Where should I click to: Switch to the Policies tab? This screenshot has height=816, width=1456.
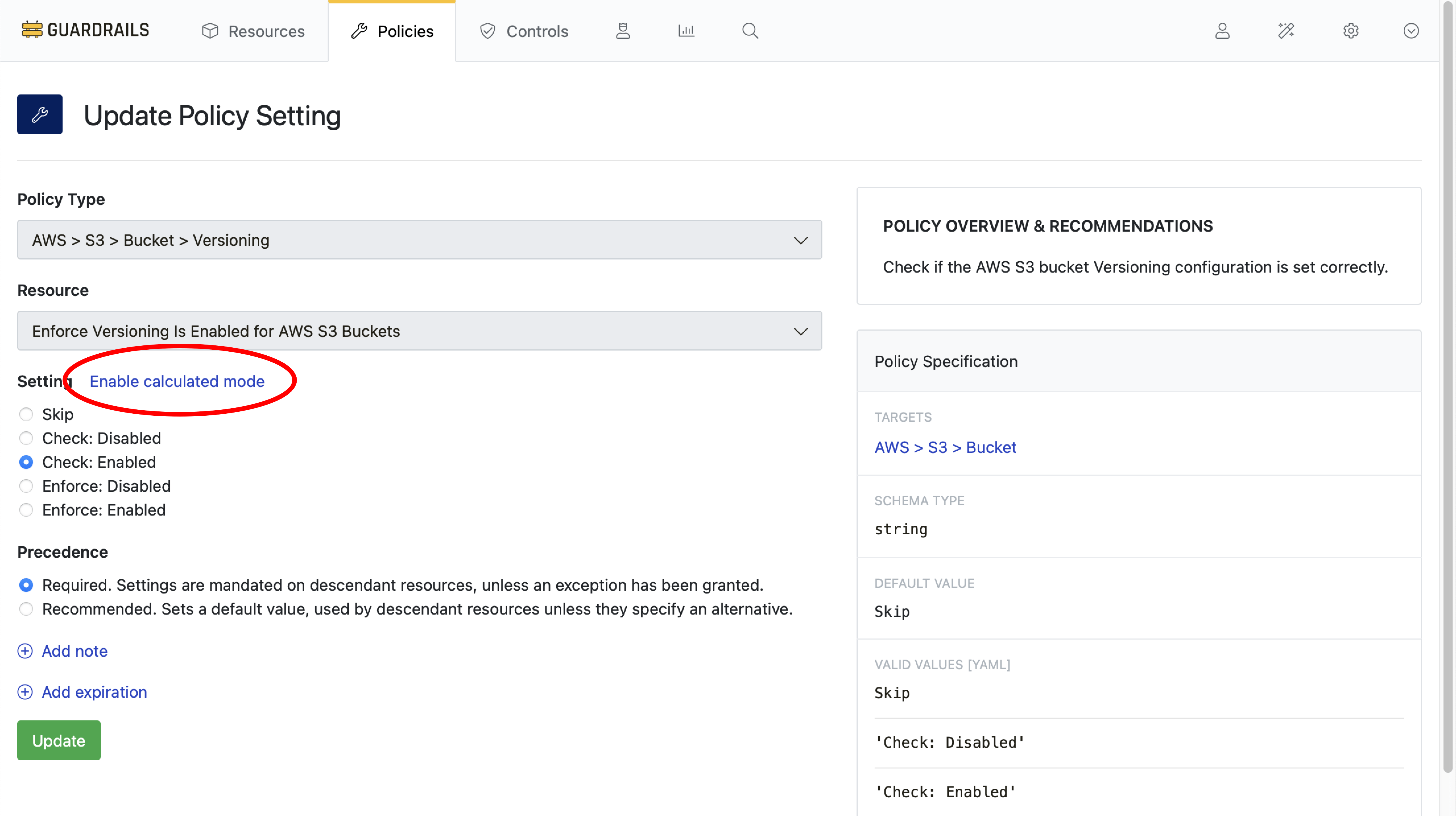coord(392,31)
